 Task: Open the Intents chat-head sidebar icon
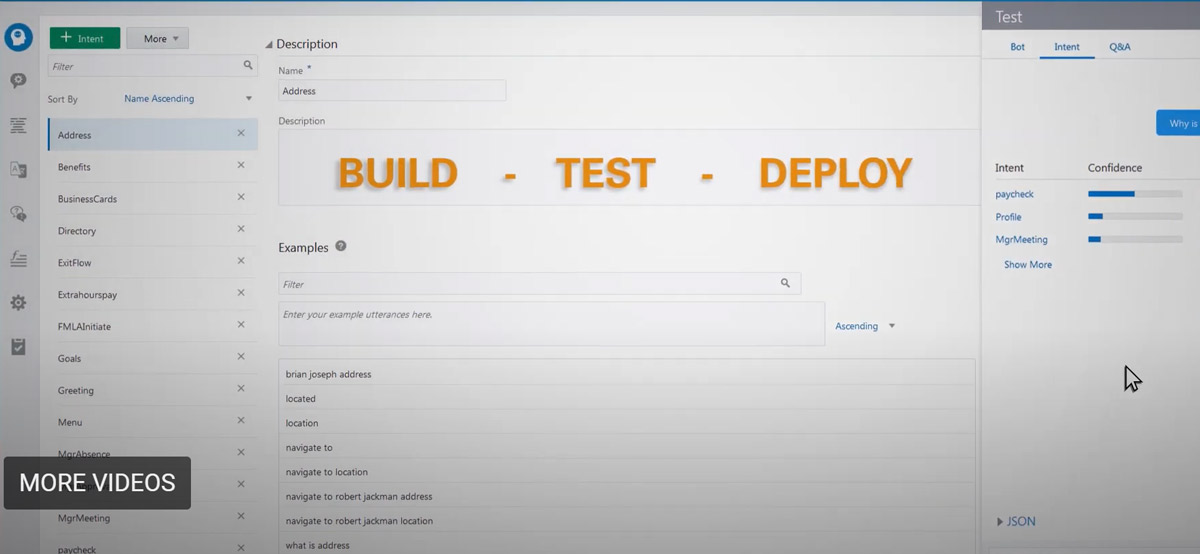[x=18, y=81]
